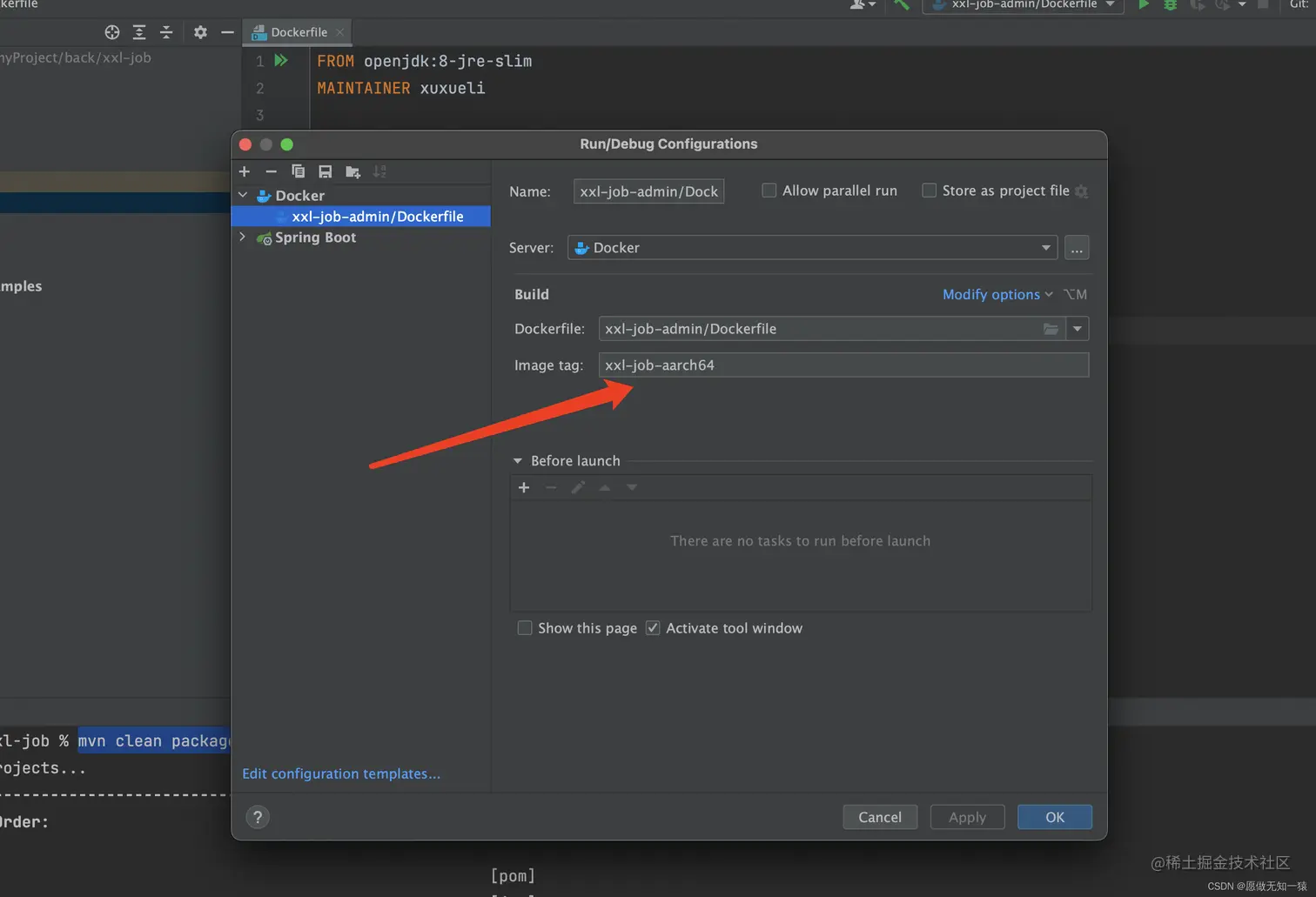Open Modify options menu
The image size is (1316, 897).
tap(997, 295)
